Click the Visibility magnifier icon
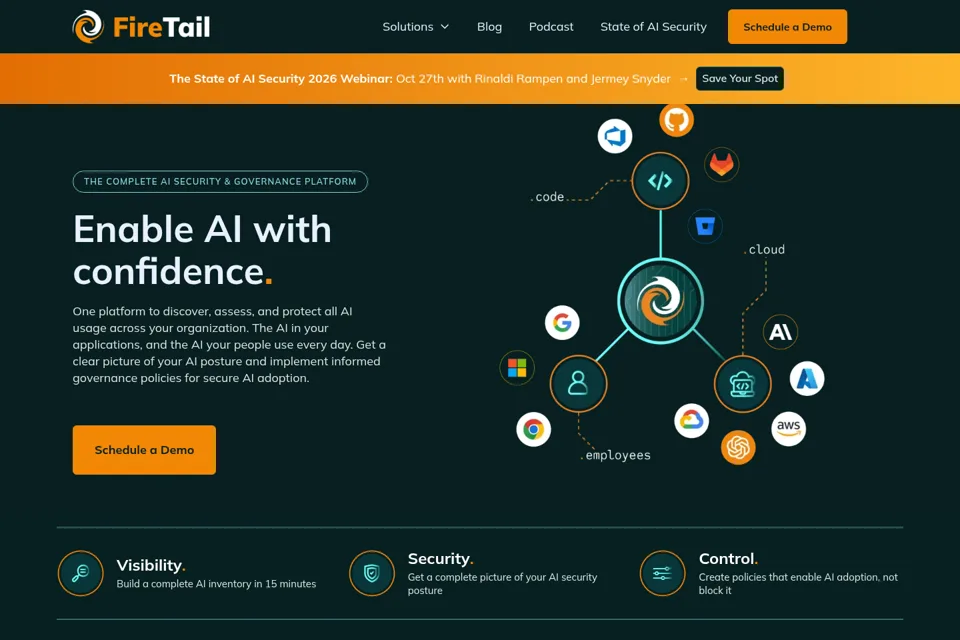Viewport: 960px width, 640px height. (x=80, y=573)
